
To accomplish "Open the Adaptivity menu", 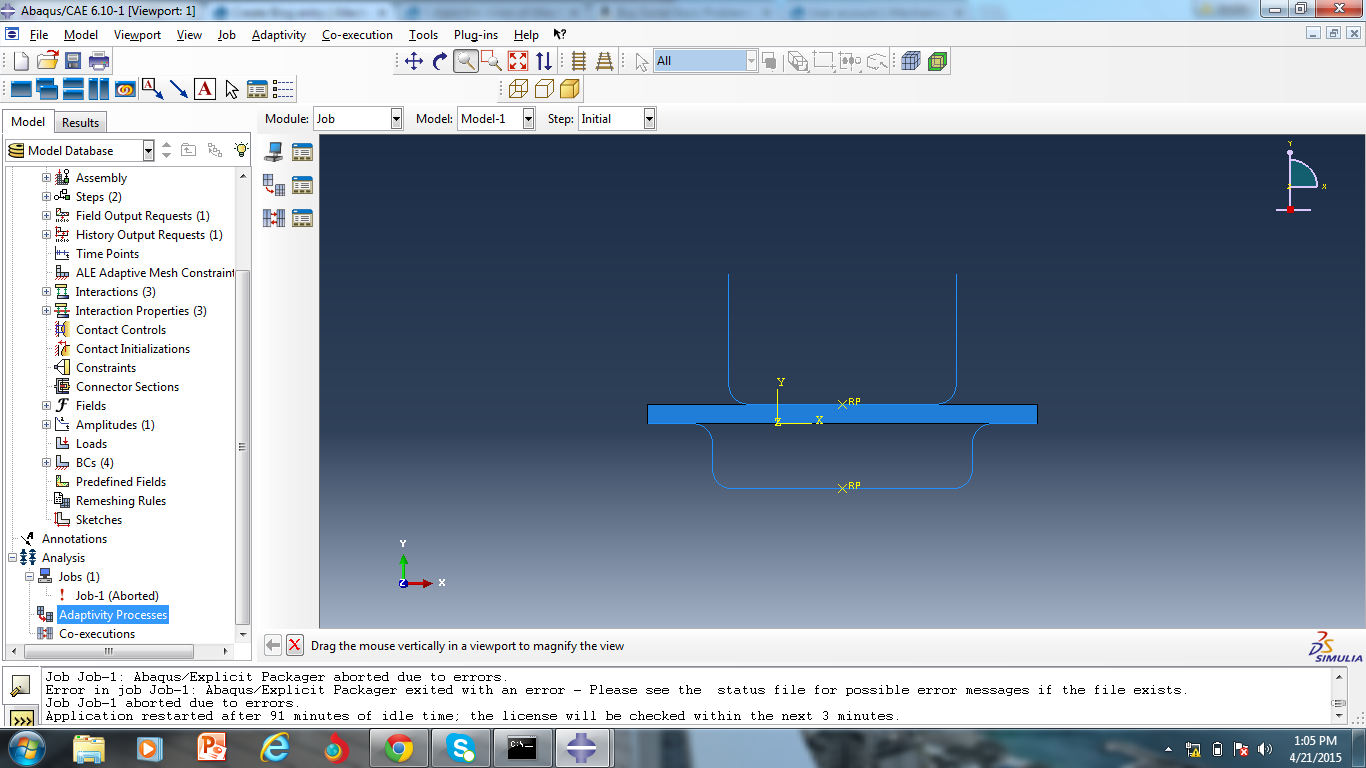I will coord(278,35).
